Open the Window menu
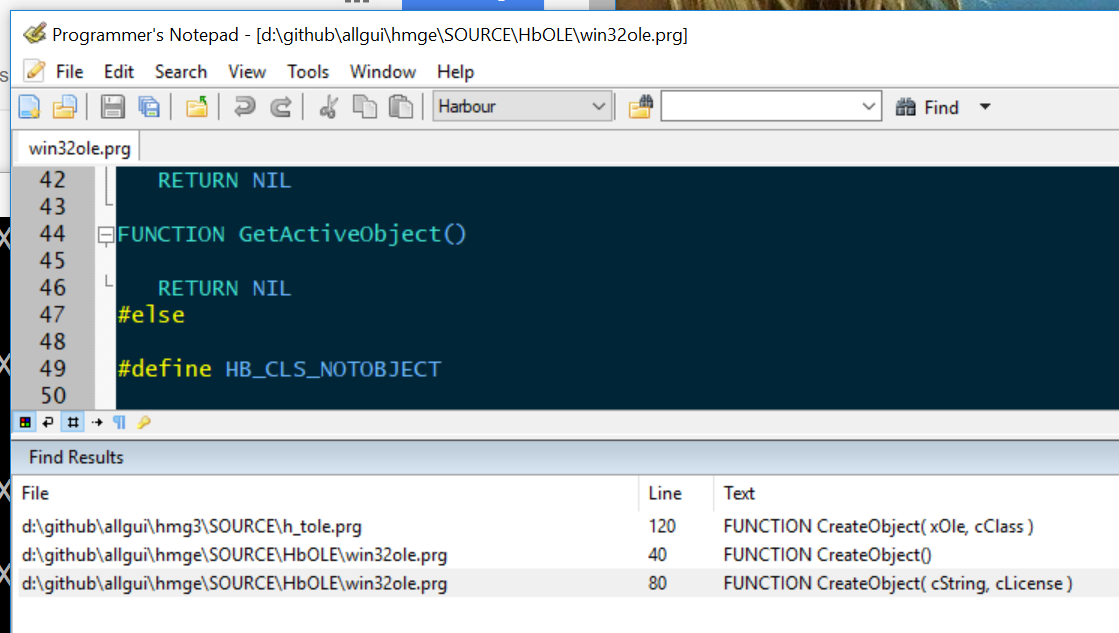This screenshot has width=1119, height=633. 383,72
